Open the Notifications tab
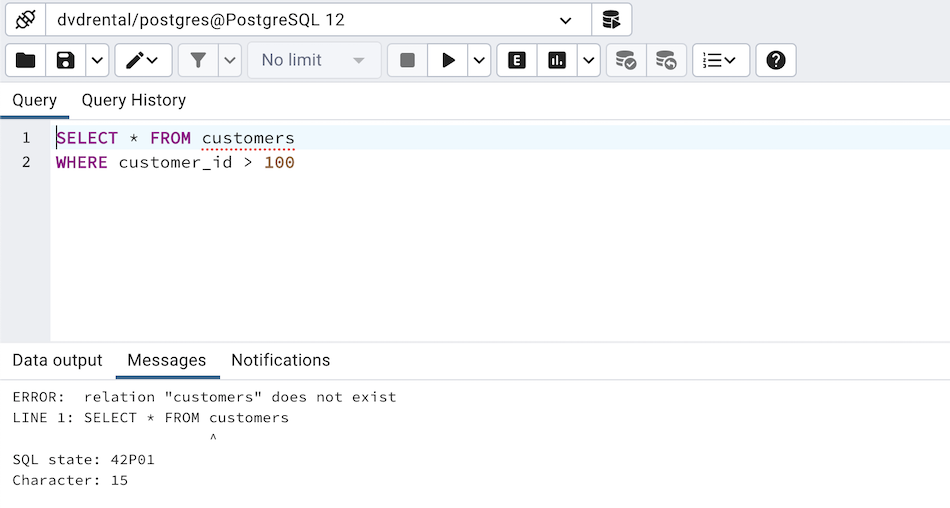This screenshot has height=508, width=950. (280, 360)
